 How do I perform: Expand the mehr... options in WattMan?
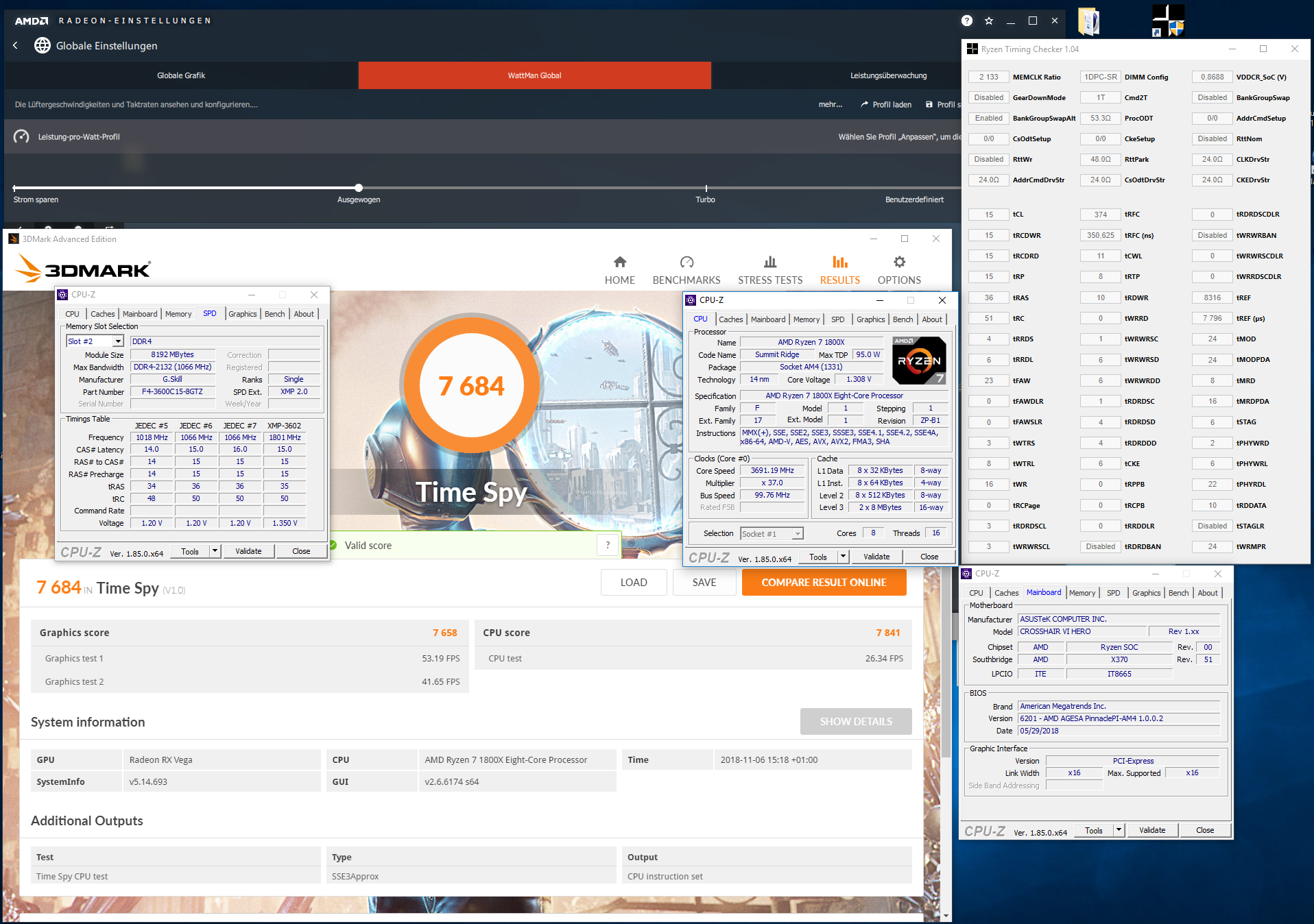click(831, 104)
